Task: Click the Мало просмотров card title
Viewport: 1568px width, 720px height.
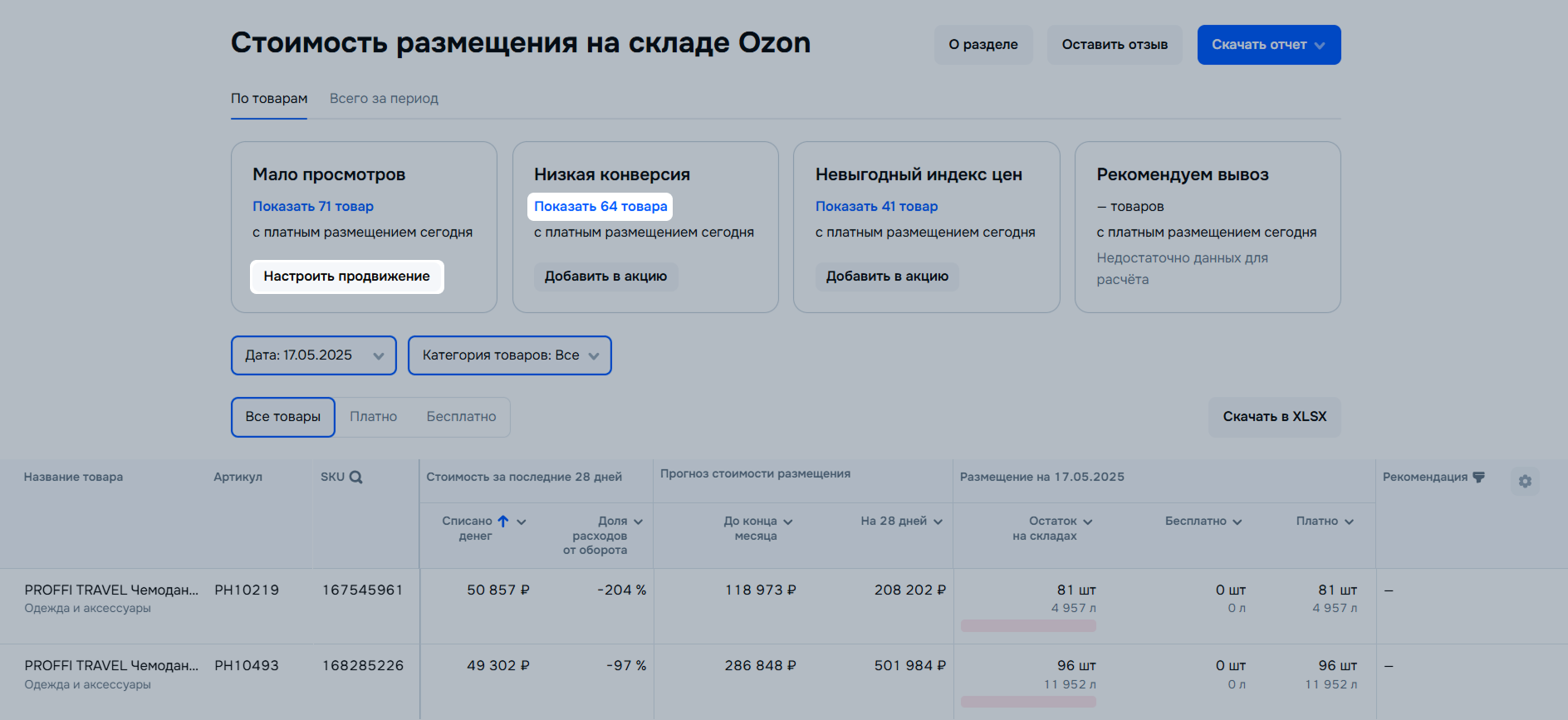Action: click(x=329, y=175)
